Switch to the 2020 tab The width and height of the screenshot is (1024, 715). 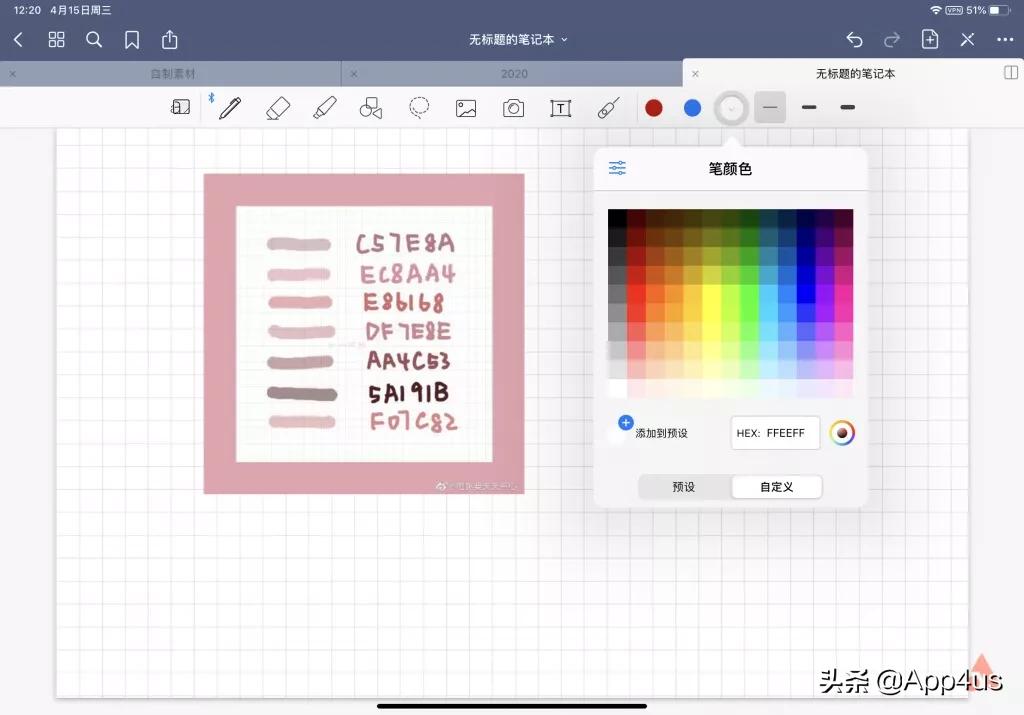pyautogui.click(x=516, y=73)
